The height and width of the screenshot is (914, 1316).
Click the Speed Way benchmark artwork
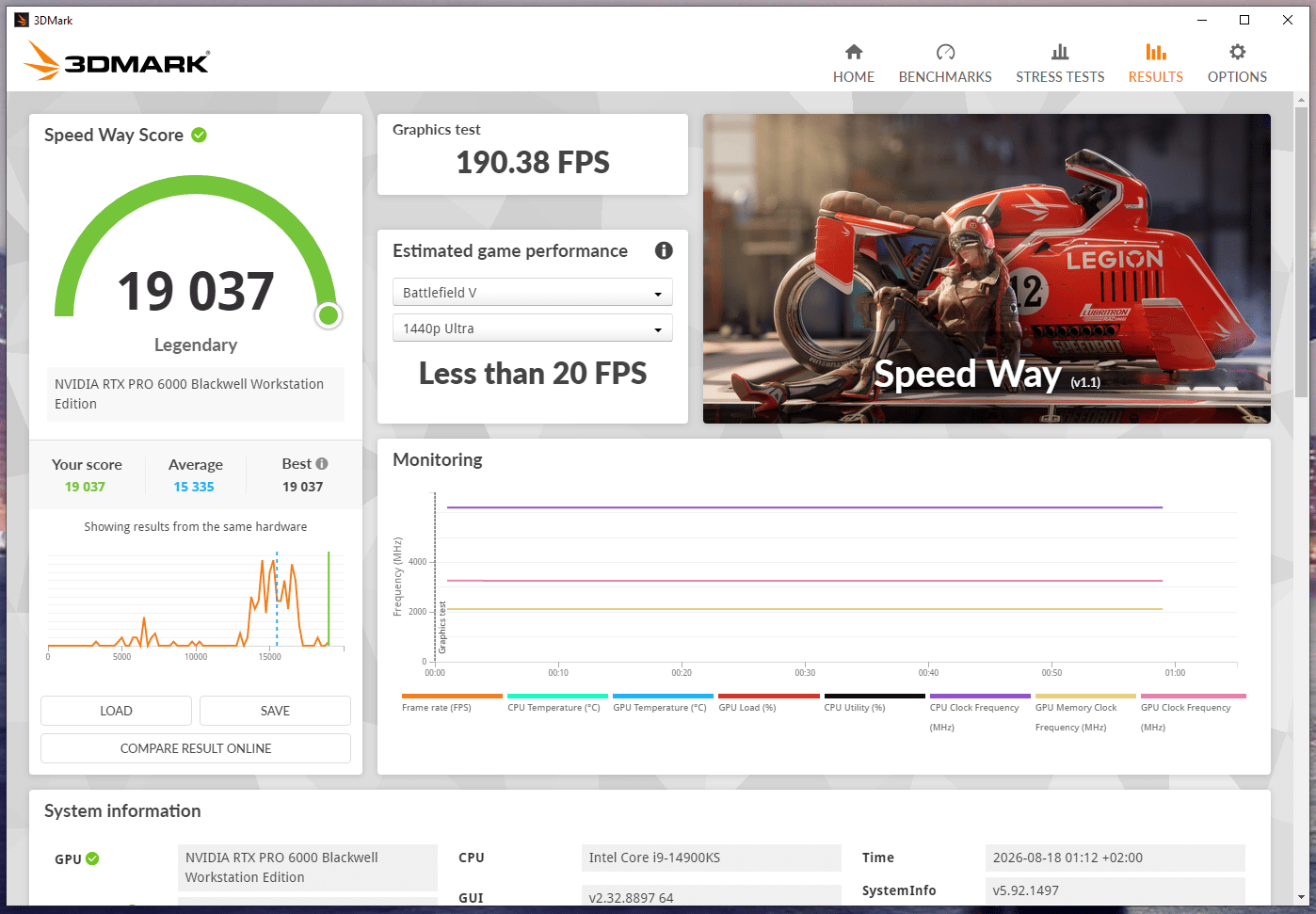pyautogui.click(x=987, y=268)
